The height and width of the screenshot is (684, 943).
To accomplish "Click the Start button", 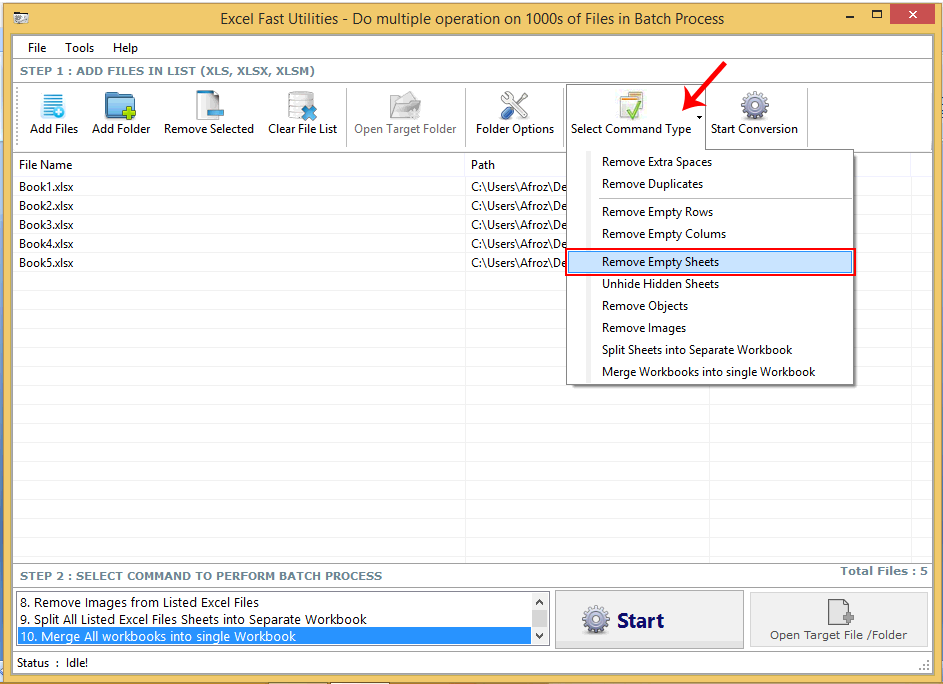I will (648, 618).
